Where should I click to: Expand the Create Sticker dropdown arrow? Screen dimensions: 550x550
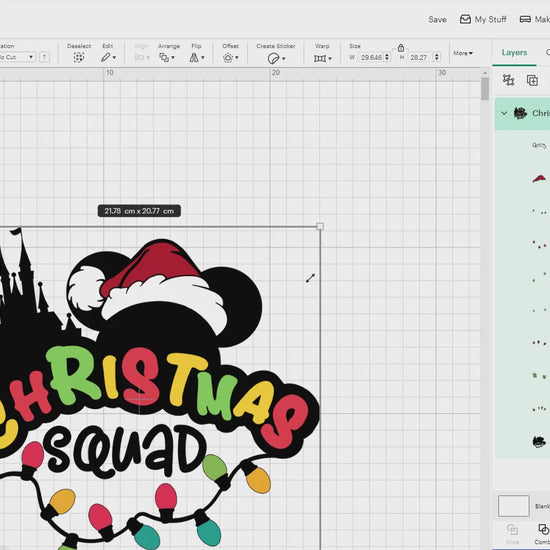pos(283,59)
